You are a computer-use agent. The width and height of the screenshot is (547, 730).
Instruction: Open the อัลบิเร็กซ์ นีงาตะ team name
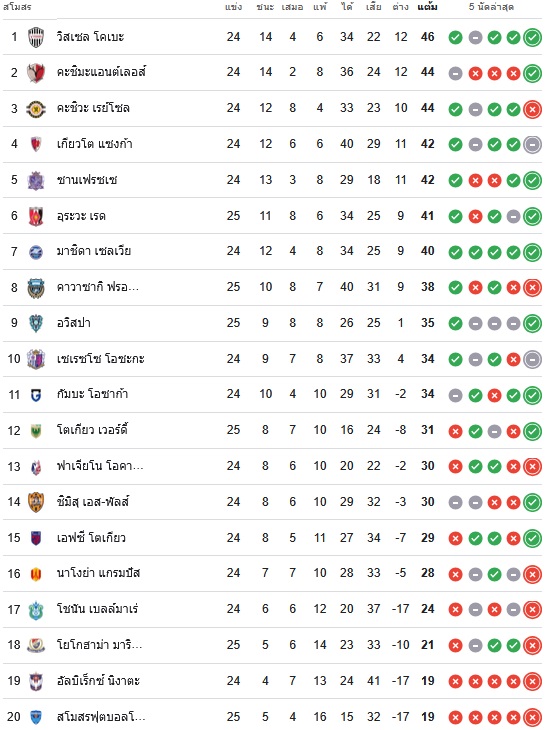point(98,681)
